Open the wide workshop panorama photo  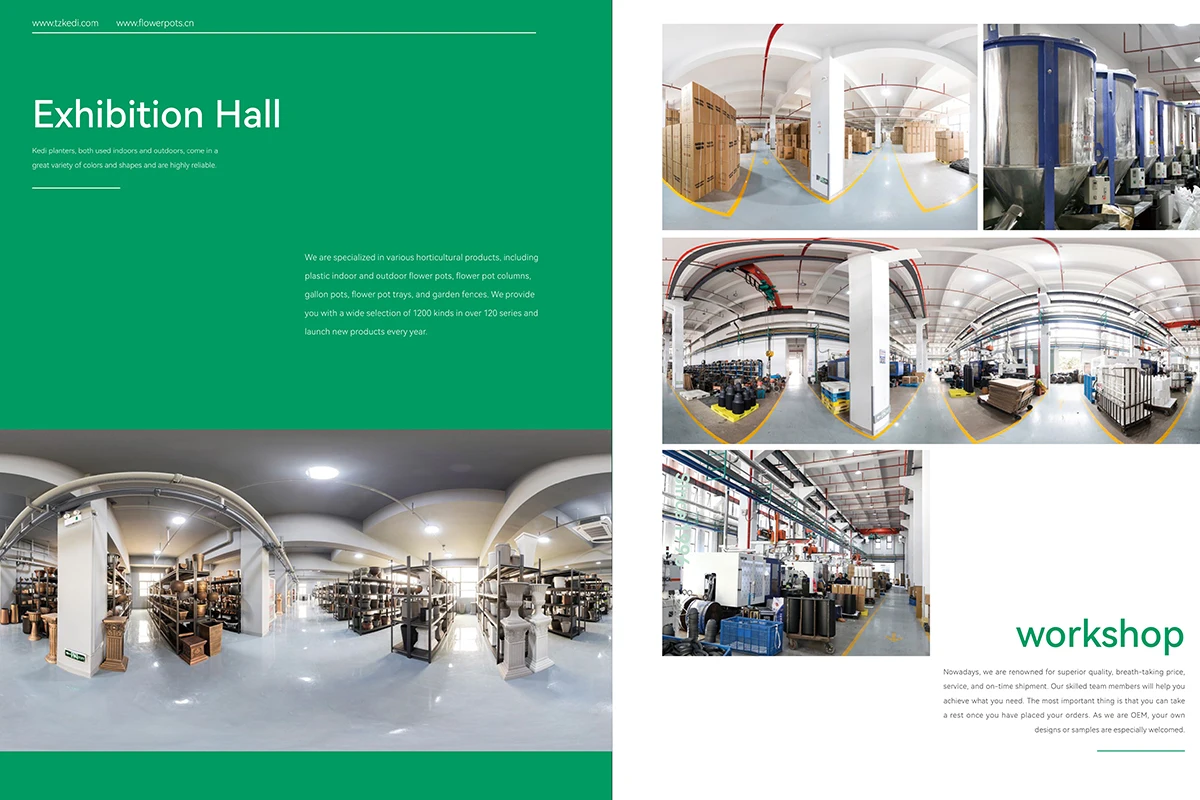[x=931, y=340]
